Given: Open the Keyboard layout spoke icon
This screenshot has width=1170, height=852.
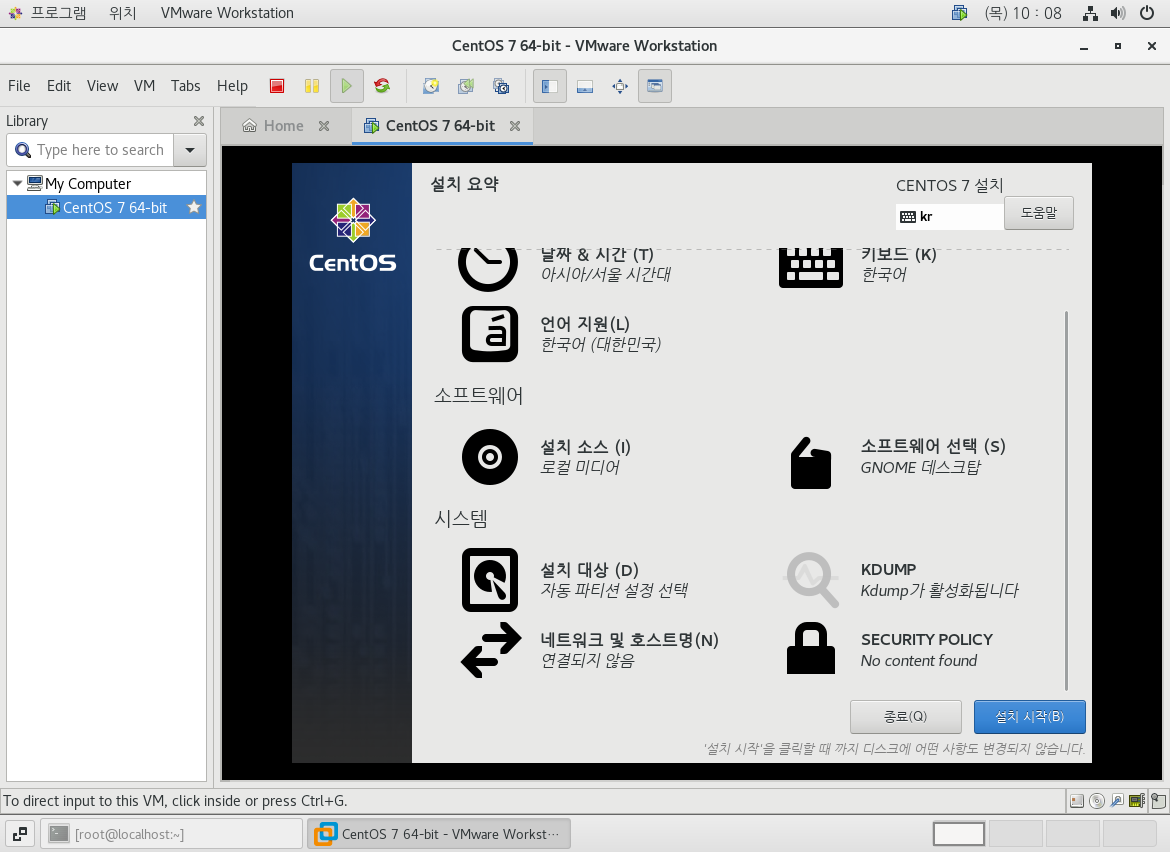Looking at the screenshot, I should (811, 267).
